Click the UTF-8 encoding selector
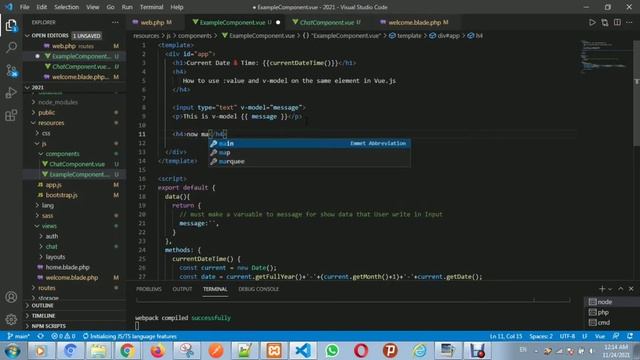The image size is (640, 360). click(567, 336)
